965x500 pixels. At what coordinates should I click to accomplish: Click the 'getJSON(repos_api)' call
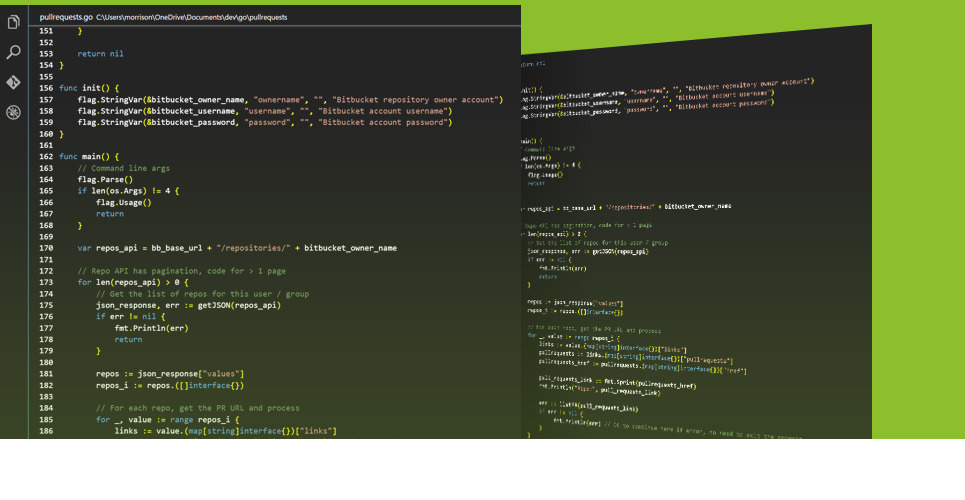(x=239, y=305)
